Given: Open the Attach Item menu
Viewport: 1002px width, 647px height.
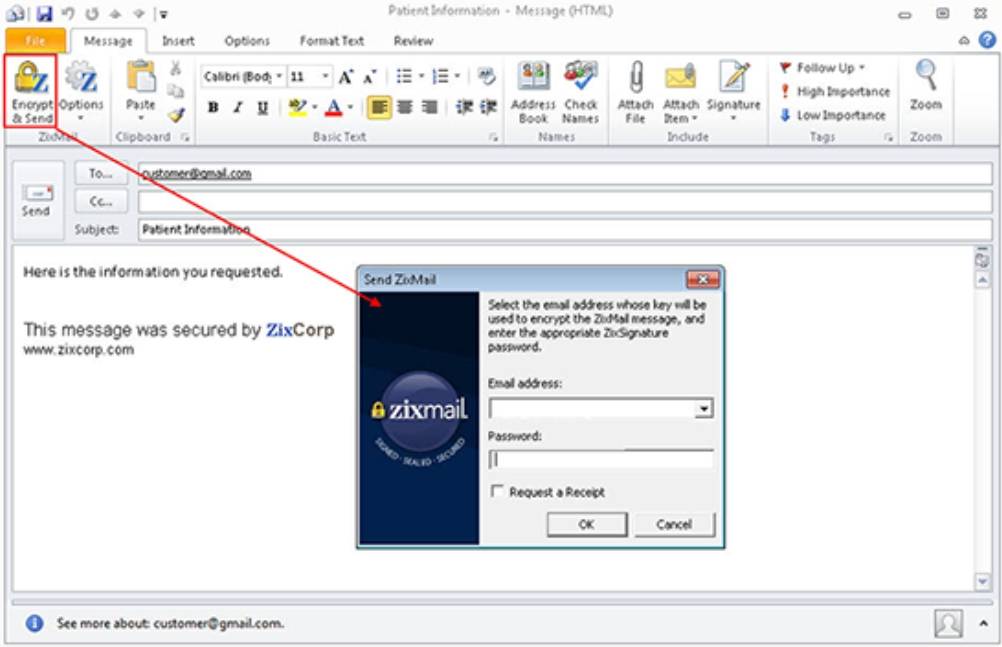Looking at the screenshot, I should [x=681, y=93].
